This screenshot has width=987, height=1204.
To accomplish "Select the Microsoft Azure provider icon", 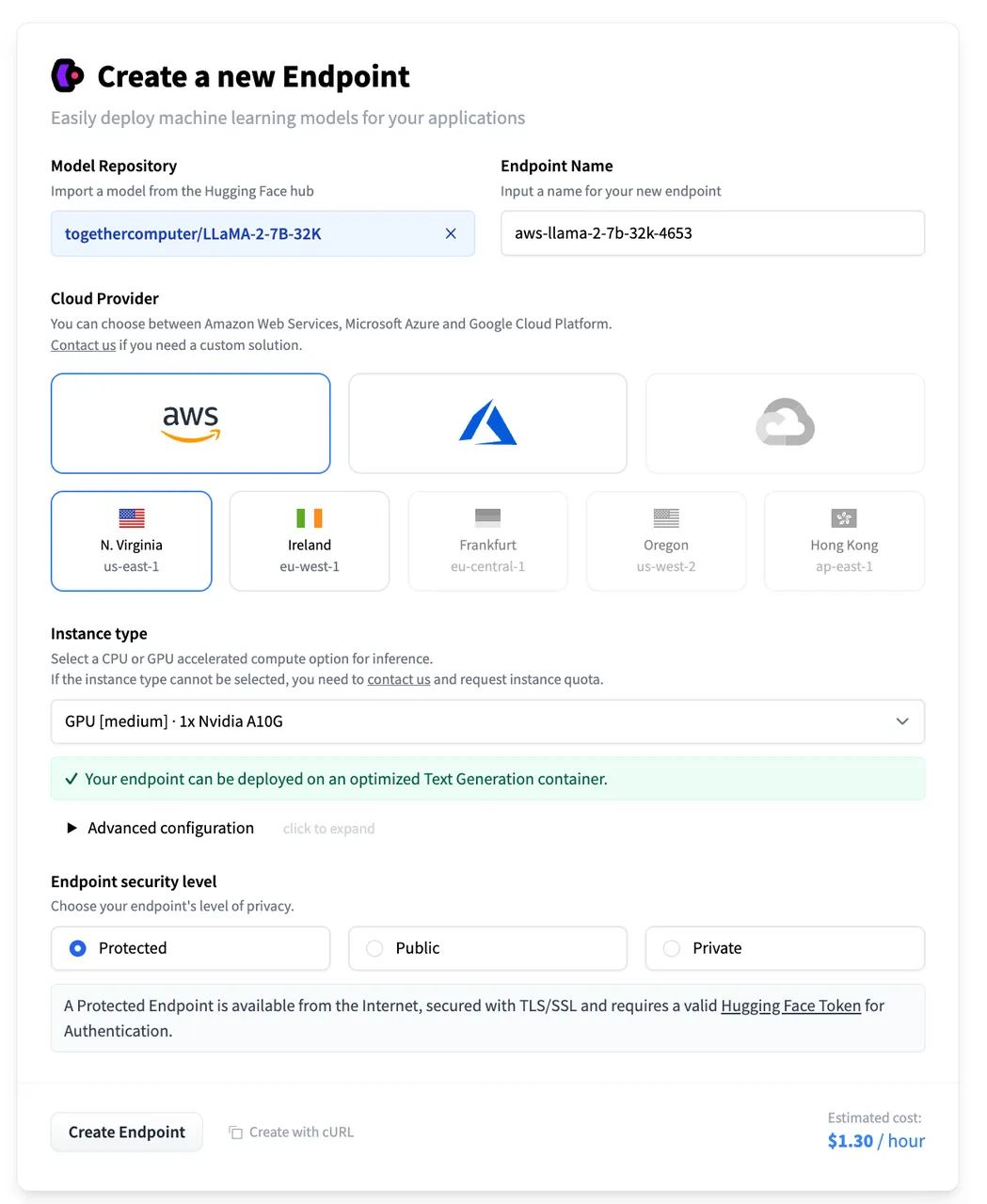I will point(487,423).
